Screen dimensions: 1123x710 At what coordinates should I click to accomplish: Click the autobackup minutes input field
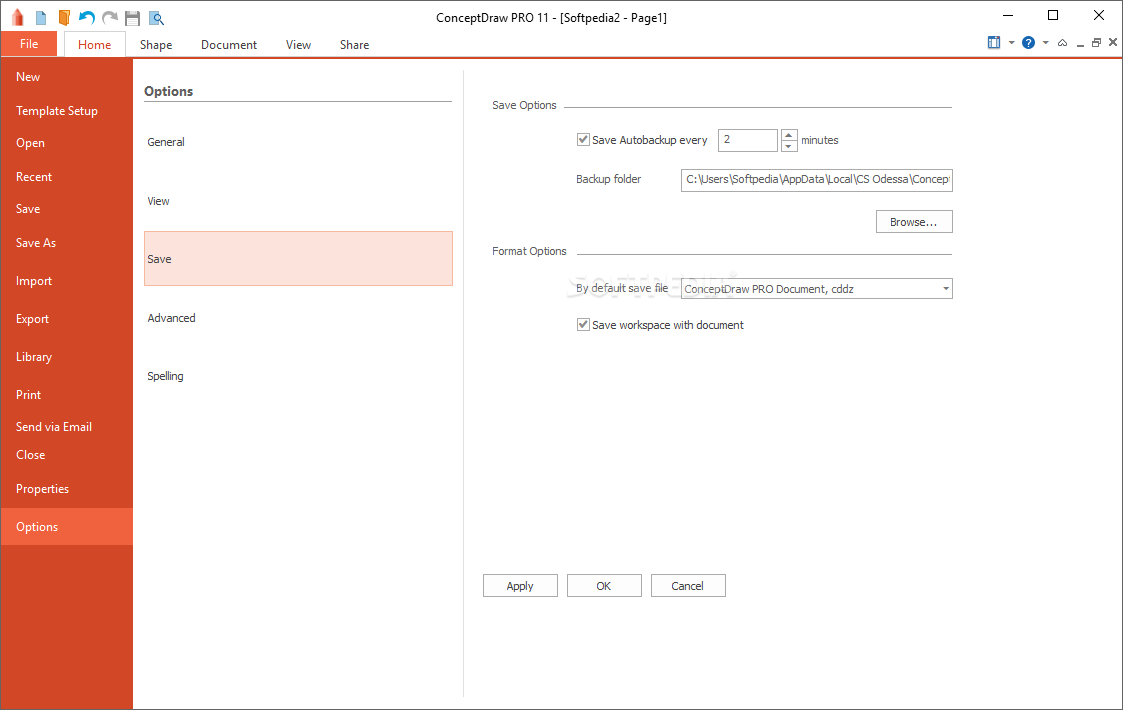coord(747,140)
